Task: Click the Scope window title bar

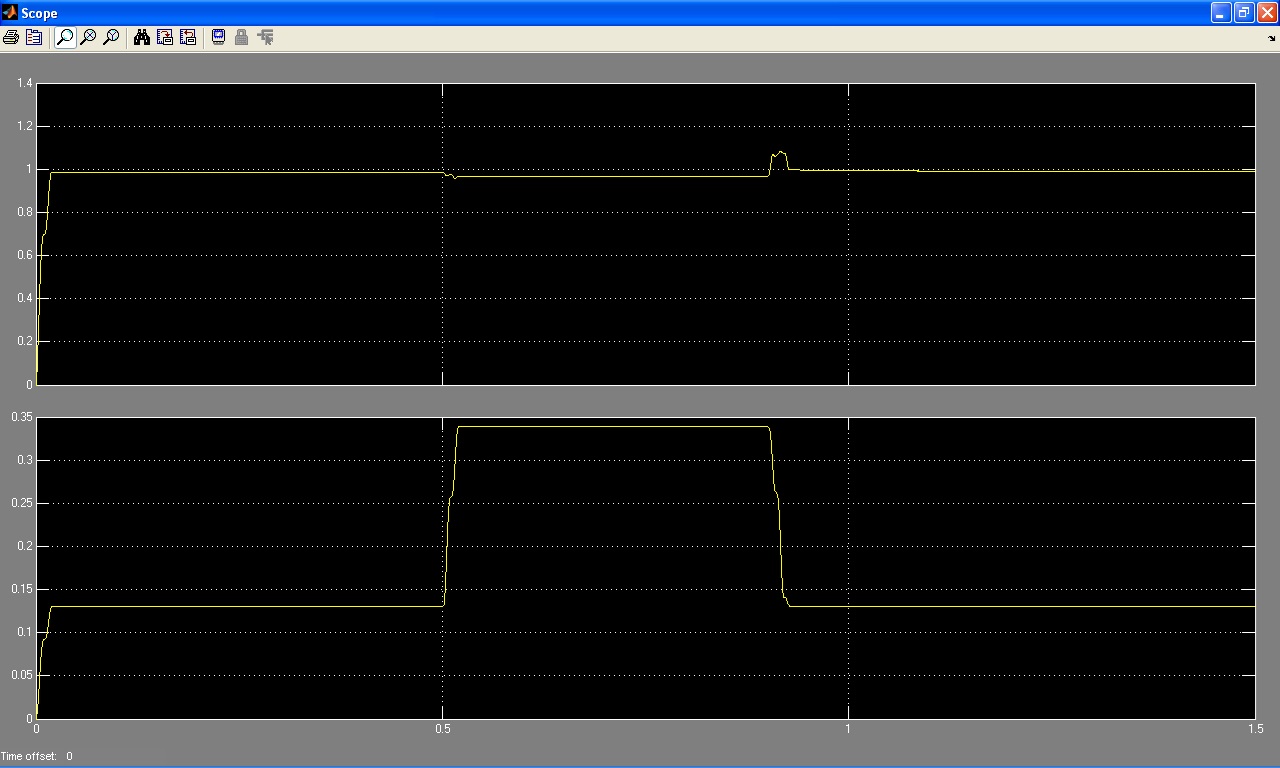Action: [600, 13]
